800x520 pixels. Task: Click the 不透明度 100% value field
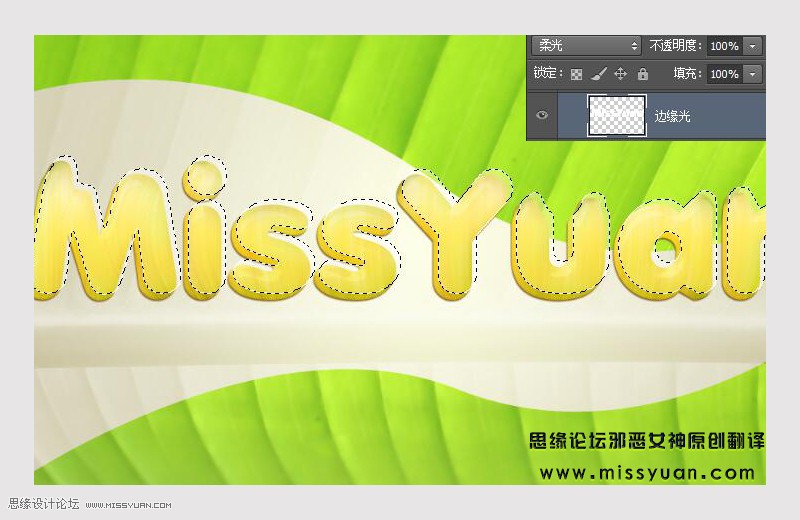tap(724, 46)
